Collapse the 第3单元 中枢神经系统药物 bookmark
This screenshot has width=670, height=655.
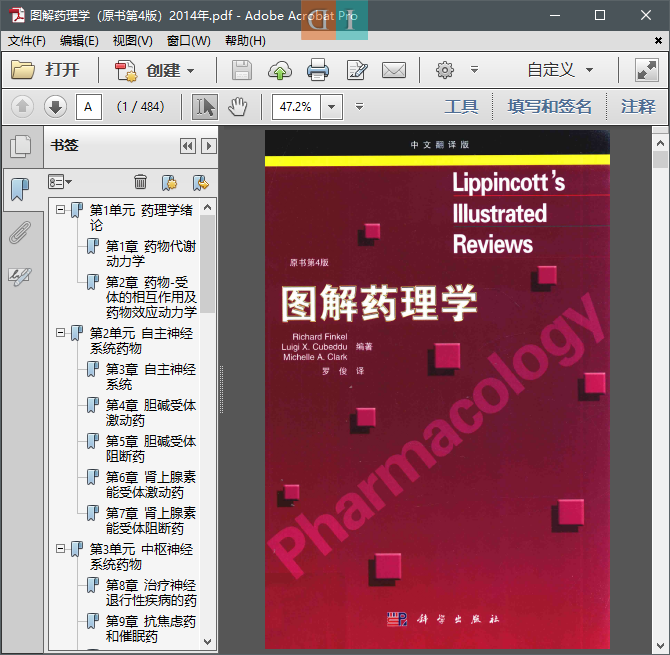point(61,549)
